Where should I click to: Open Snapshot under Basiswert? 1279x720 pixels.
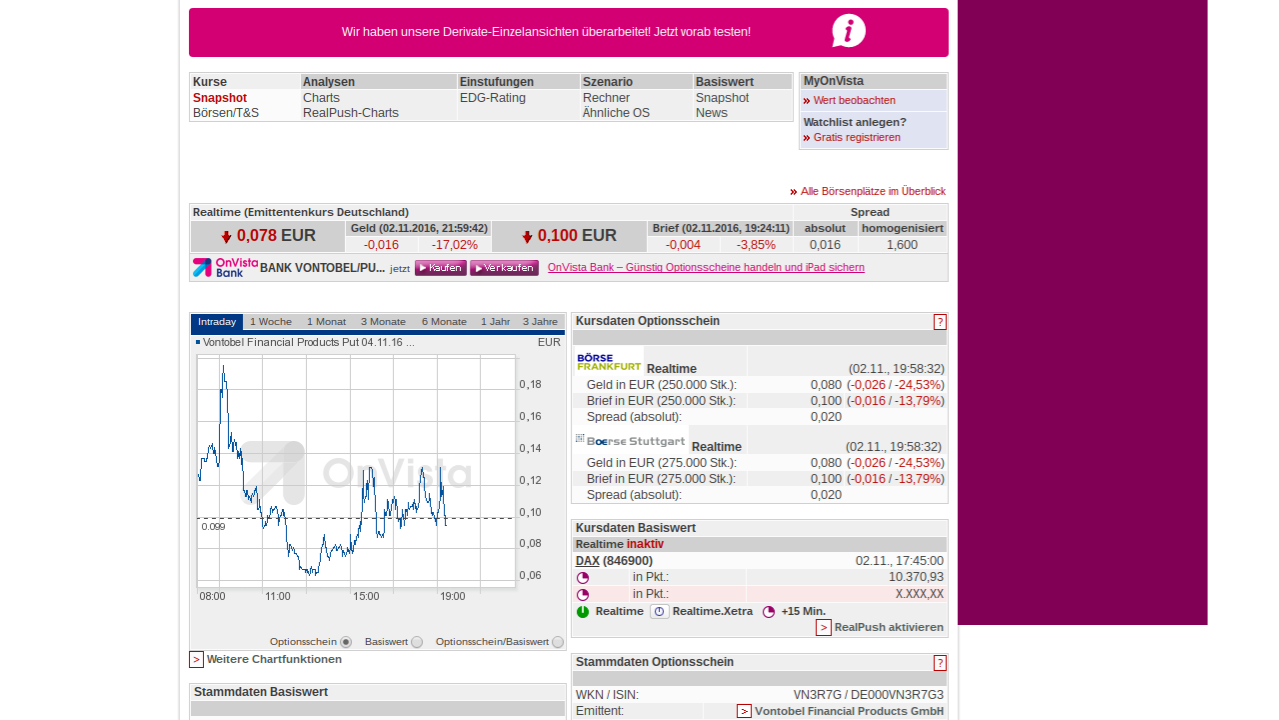722,98
